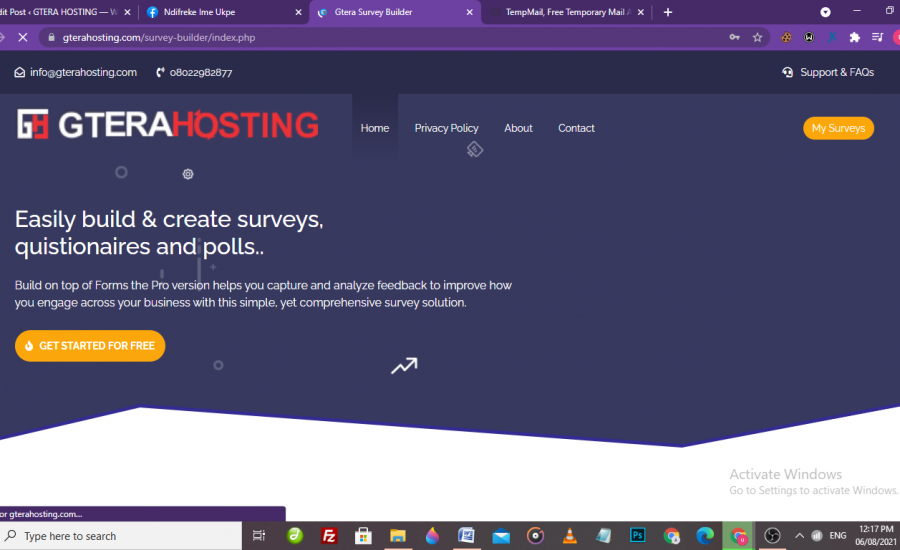Viewport: 900px width, 550px height.
Task: Open the Contact page
Action: point(576,128)
